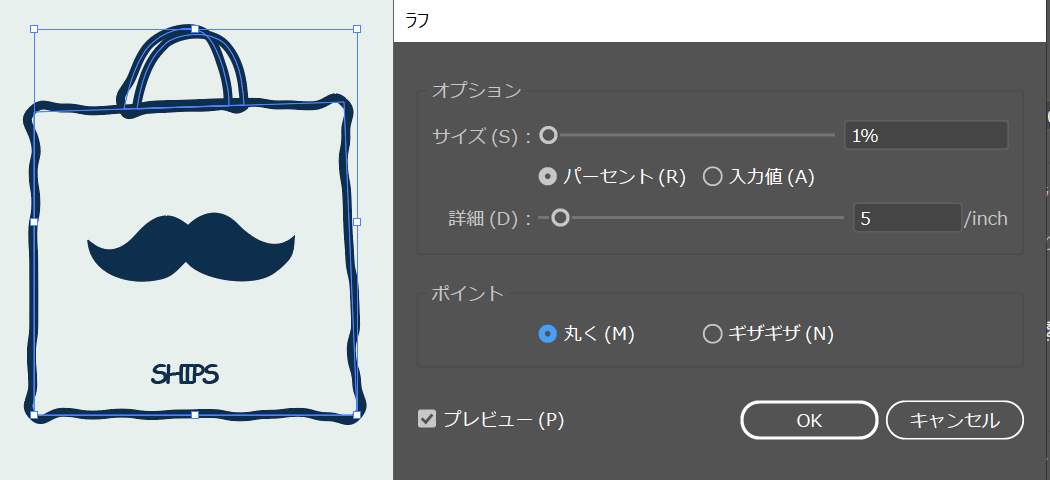
Task: Click the SHIPS text on the bag
Action: point(185,375)
